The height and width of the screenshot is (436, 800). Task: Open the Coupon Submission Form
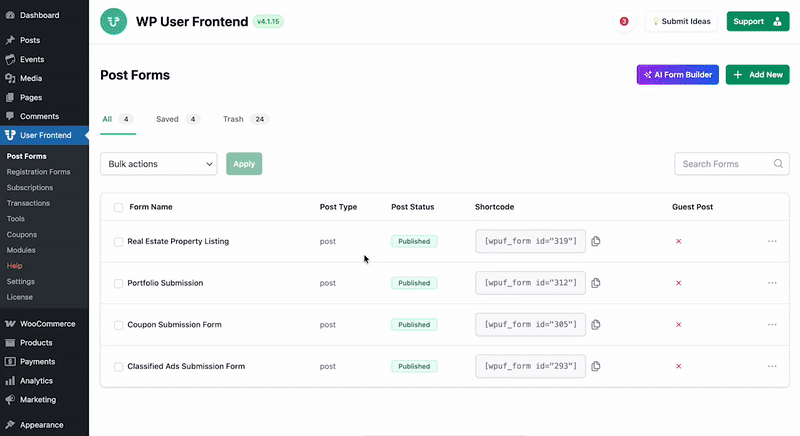[174, 325]
